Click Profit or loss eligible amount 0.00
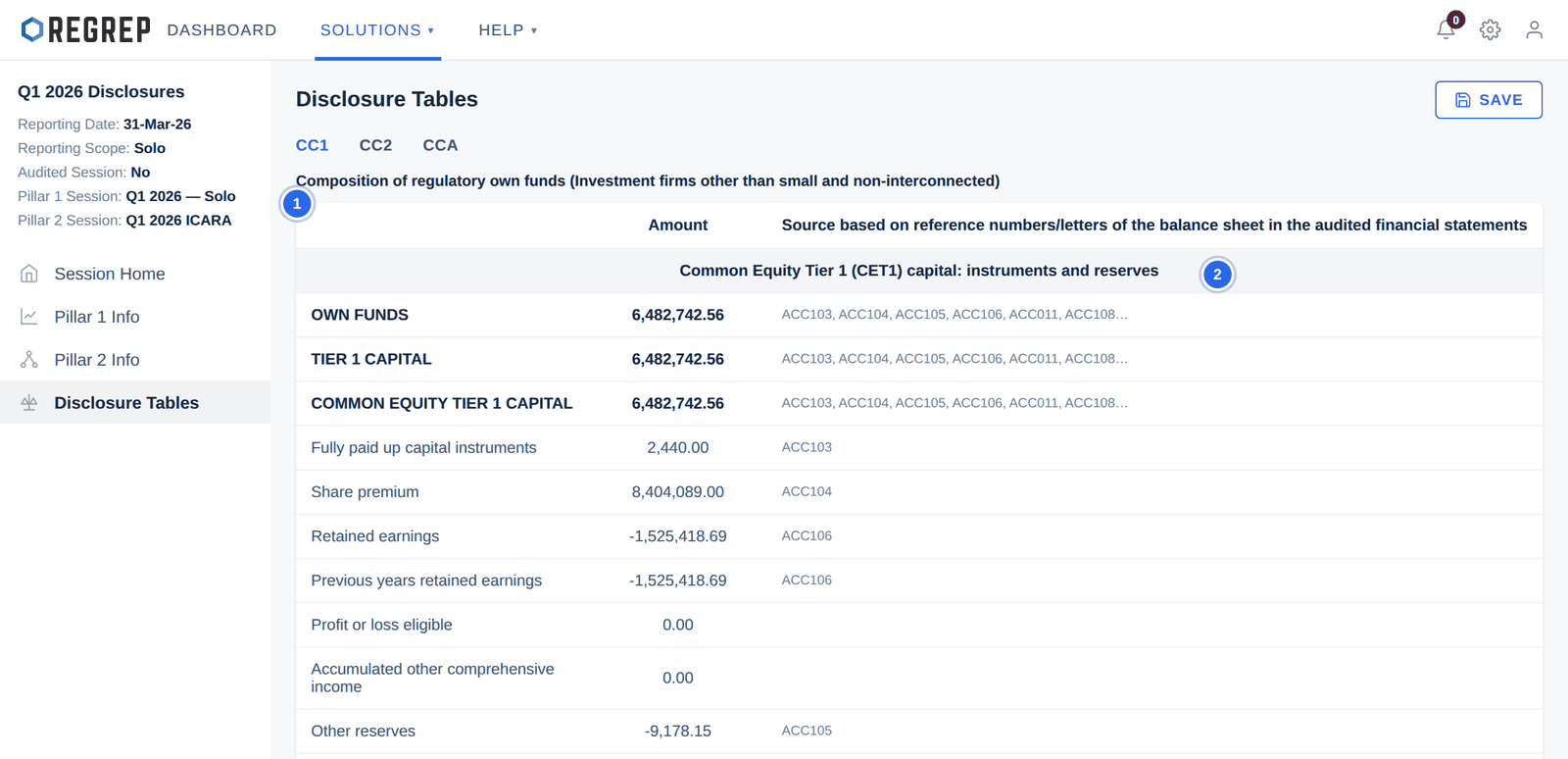 (x=677, y=625)
